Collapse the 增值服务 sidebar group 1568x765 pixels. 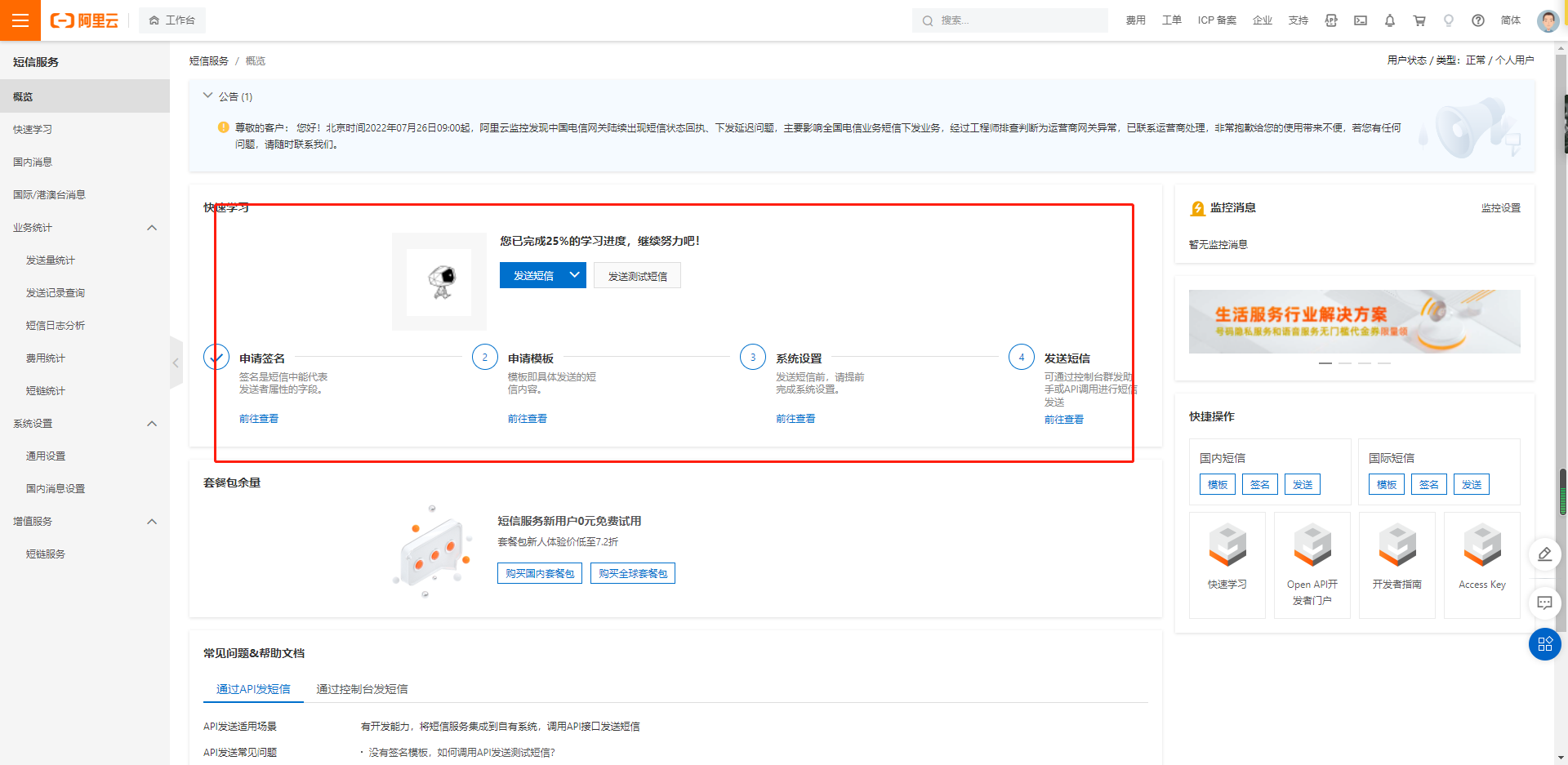[152, 522]
